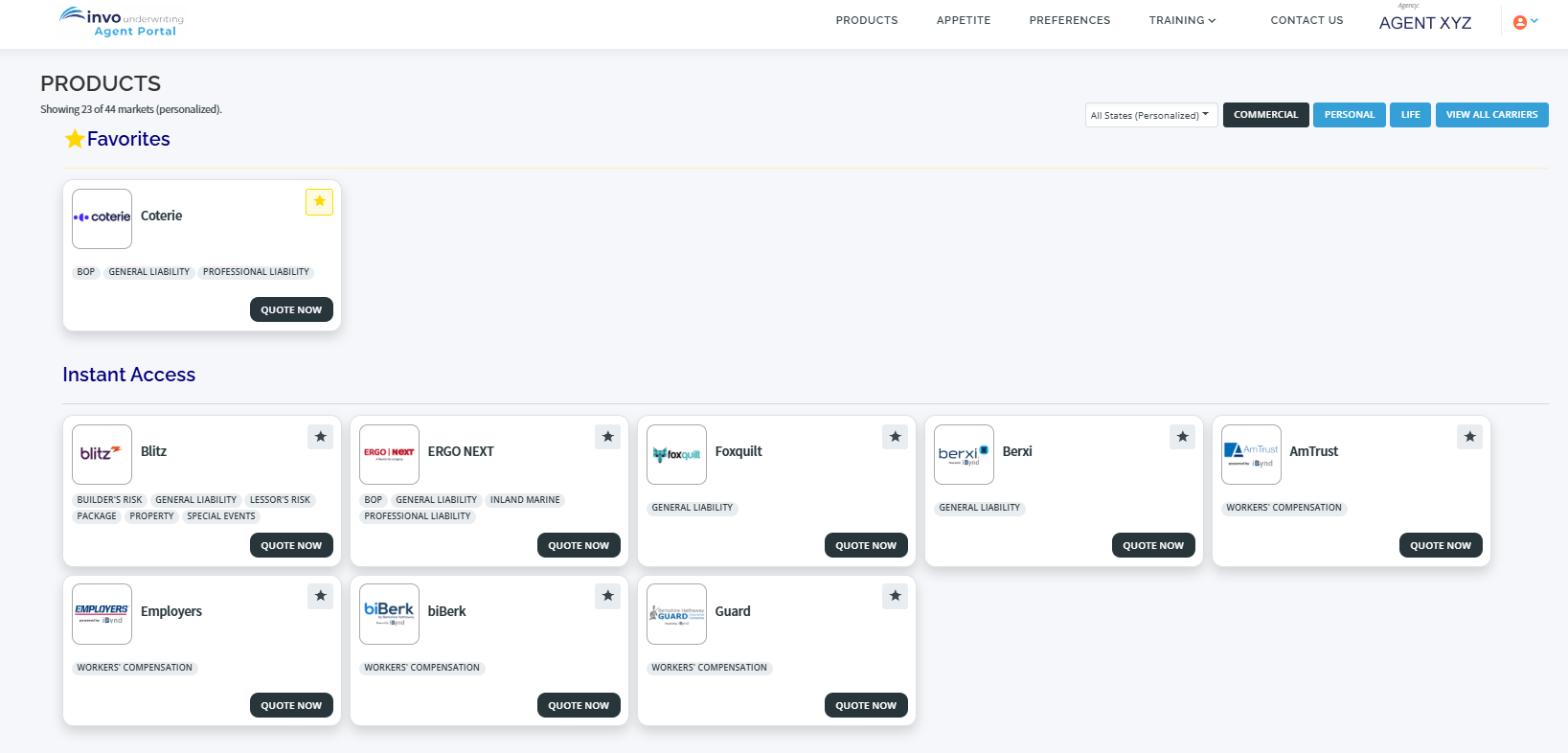This screenshot has width=1568, height=753.
Task: Click the Invo Underwriting Agent Portal logo
Action: (122, 22)
